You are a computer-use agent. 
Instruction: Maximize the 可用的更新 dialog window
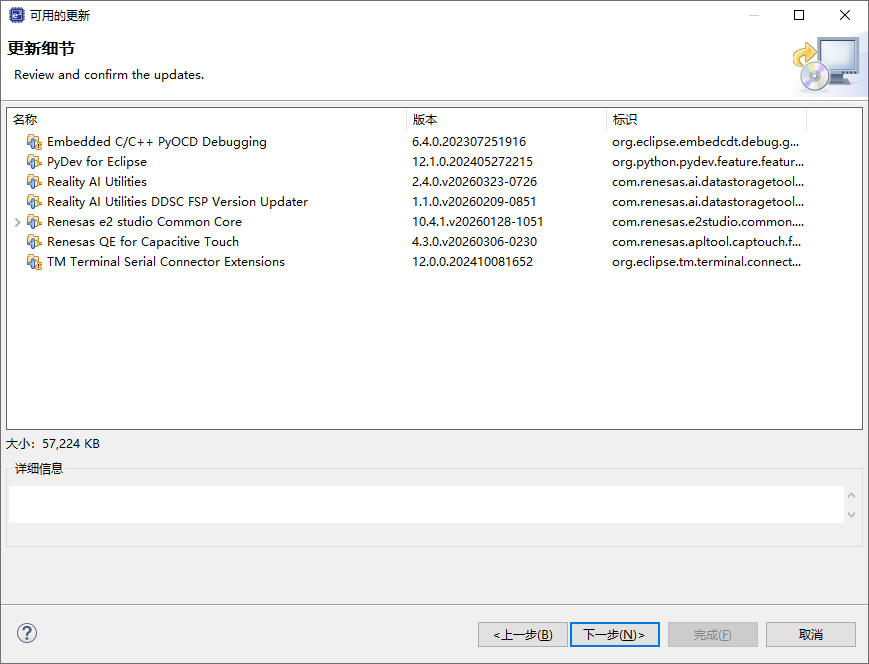click(799, 15)
